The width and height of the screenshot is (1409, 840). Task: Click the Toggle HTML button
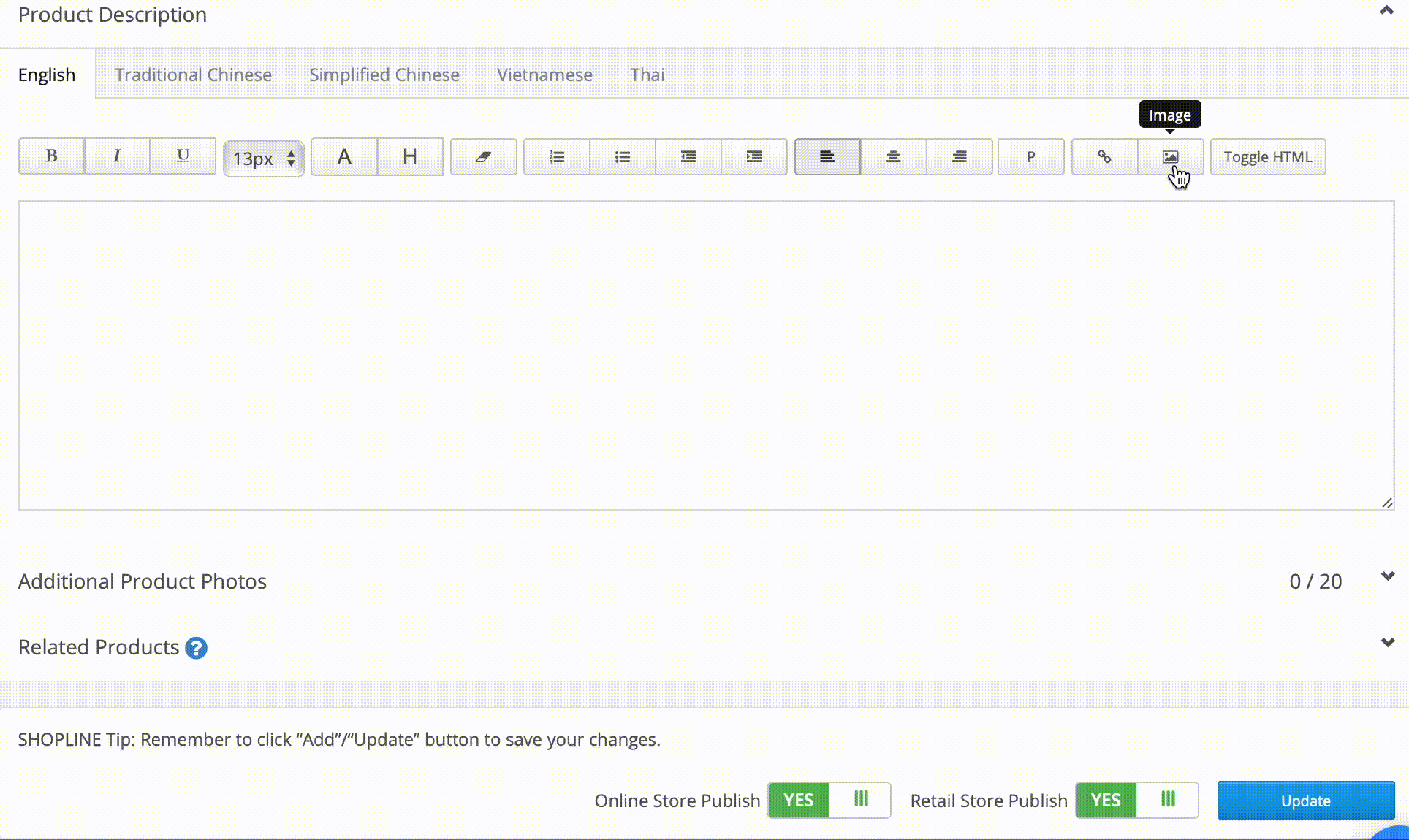click(1268, 157)
